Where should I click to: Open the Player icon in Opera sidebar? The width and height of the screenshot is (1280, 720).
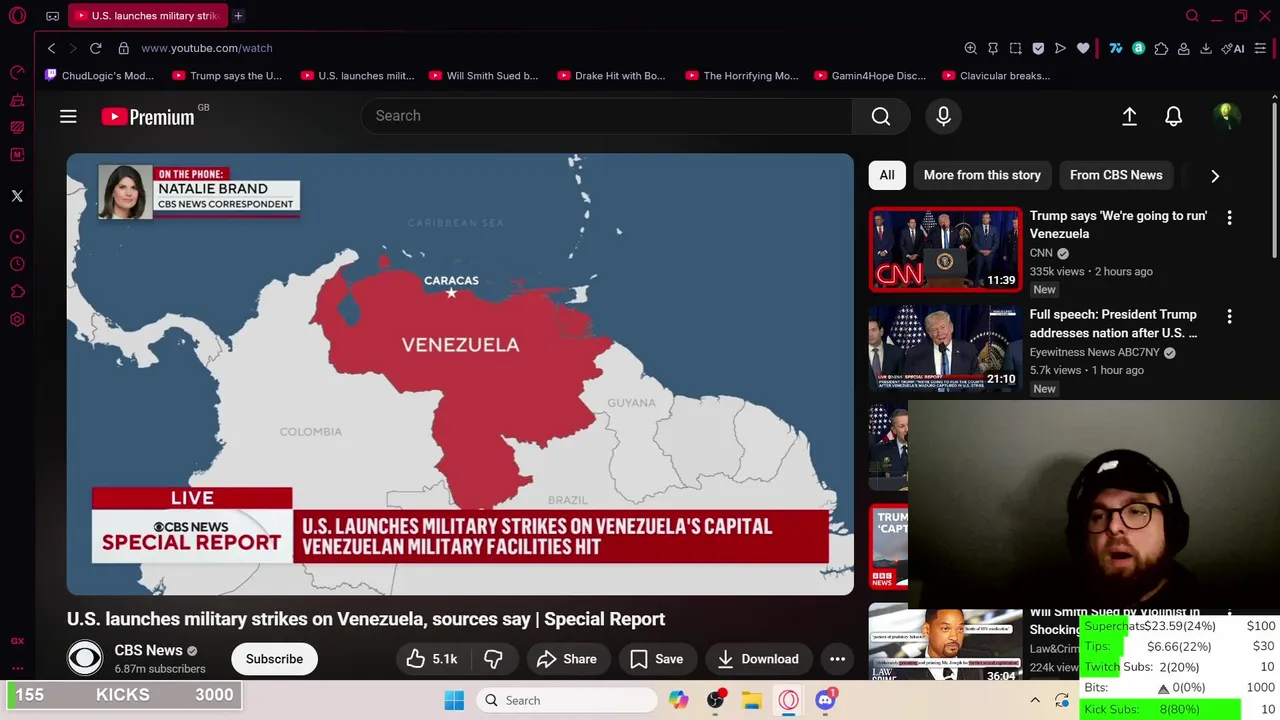17,237
